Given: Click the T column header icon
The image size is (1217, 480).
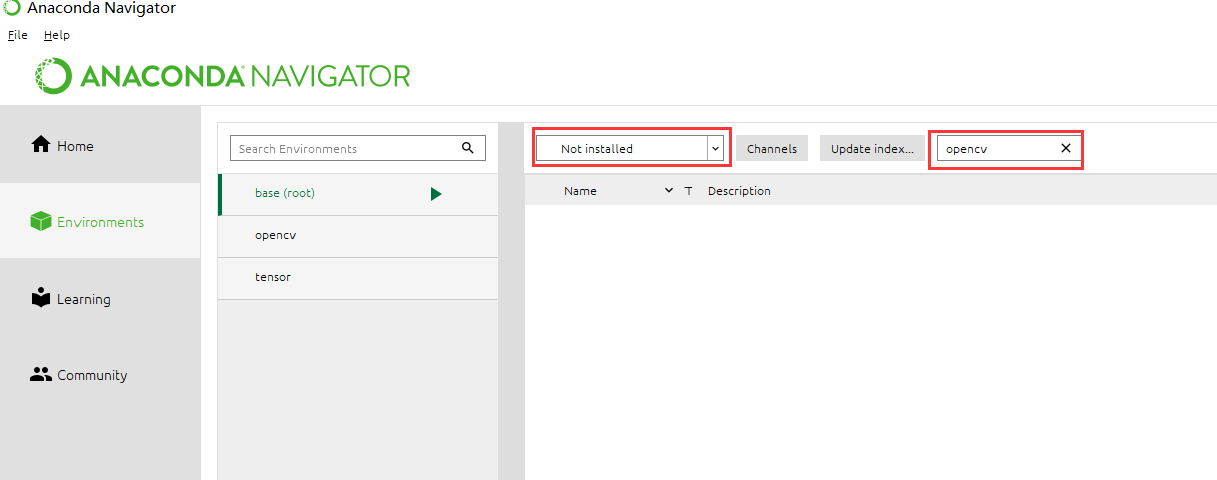Looking at the screenshot, I should (x=688, y=191).
